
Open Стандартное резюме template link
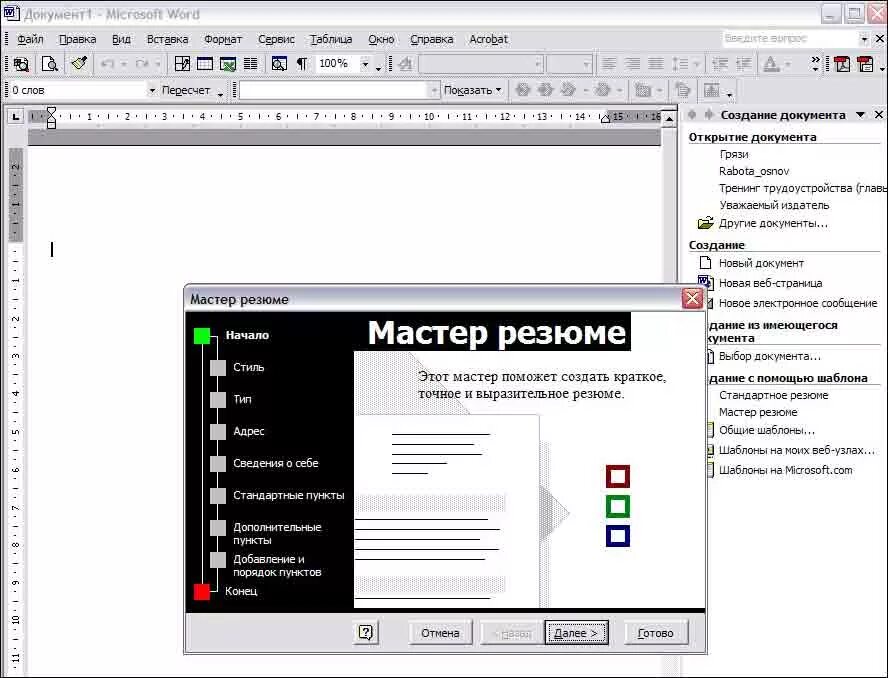coord(772,395)
